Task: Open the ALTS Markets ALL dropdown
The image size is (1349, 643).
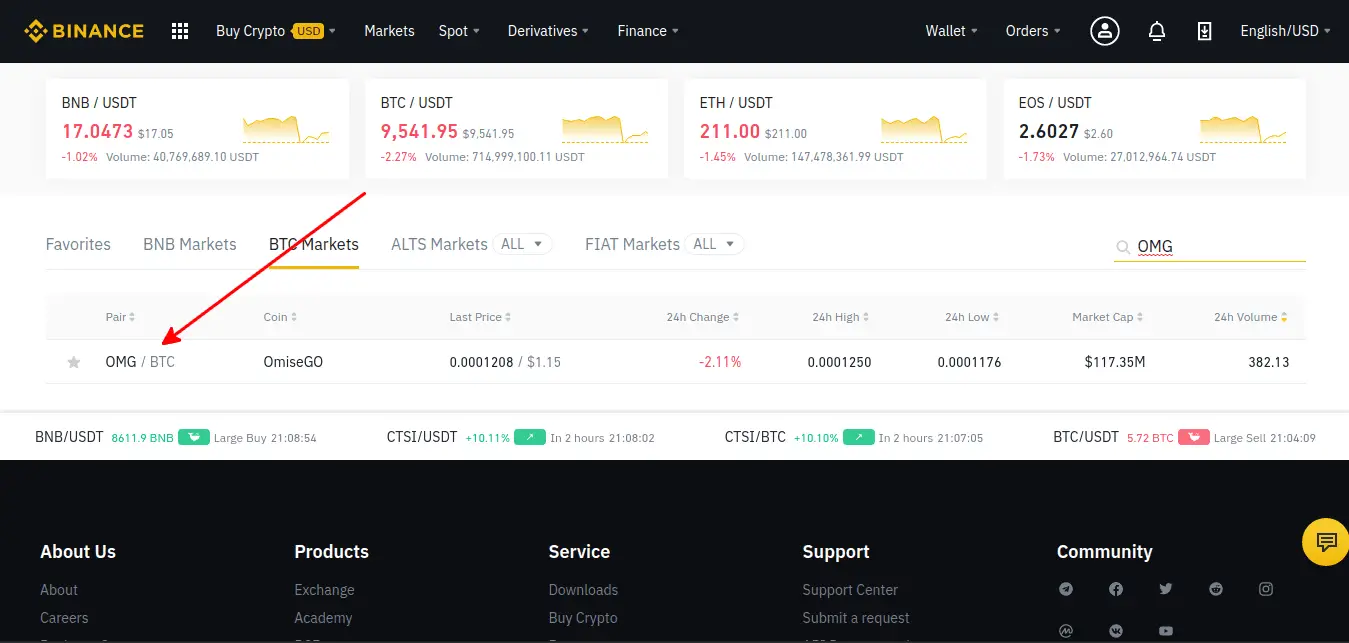Action: click(x=524, y=244)
